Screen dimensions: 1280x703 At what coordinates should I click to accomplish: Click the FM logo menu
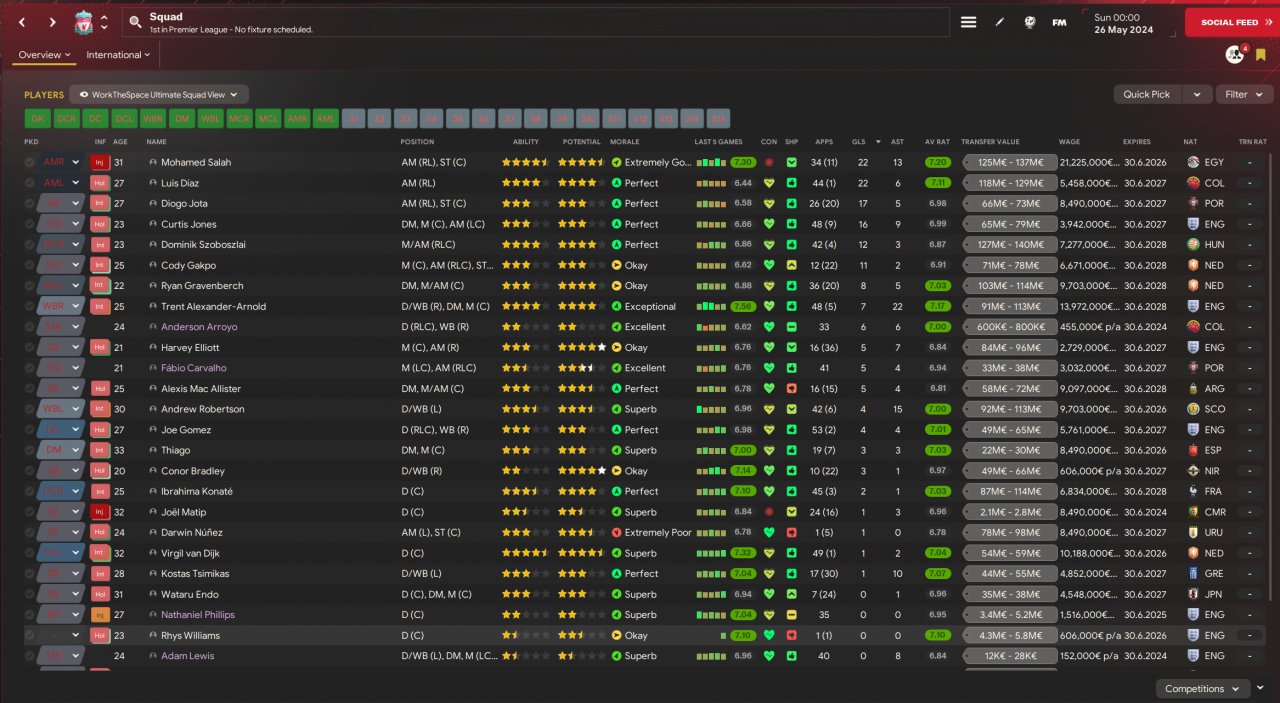[x=1059, y=22]
